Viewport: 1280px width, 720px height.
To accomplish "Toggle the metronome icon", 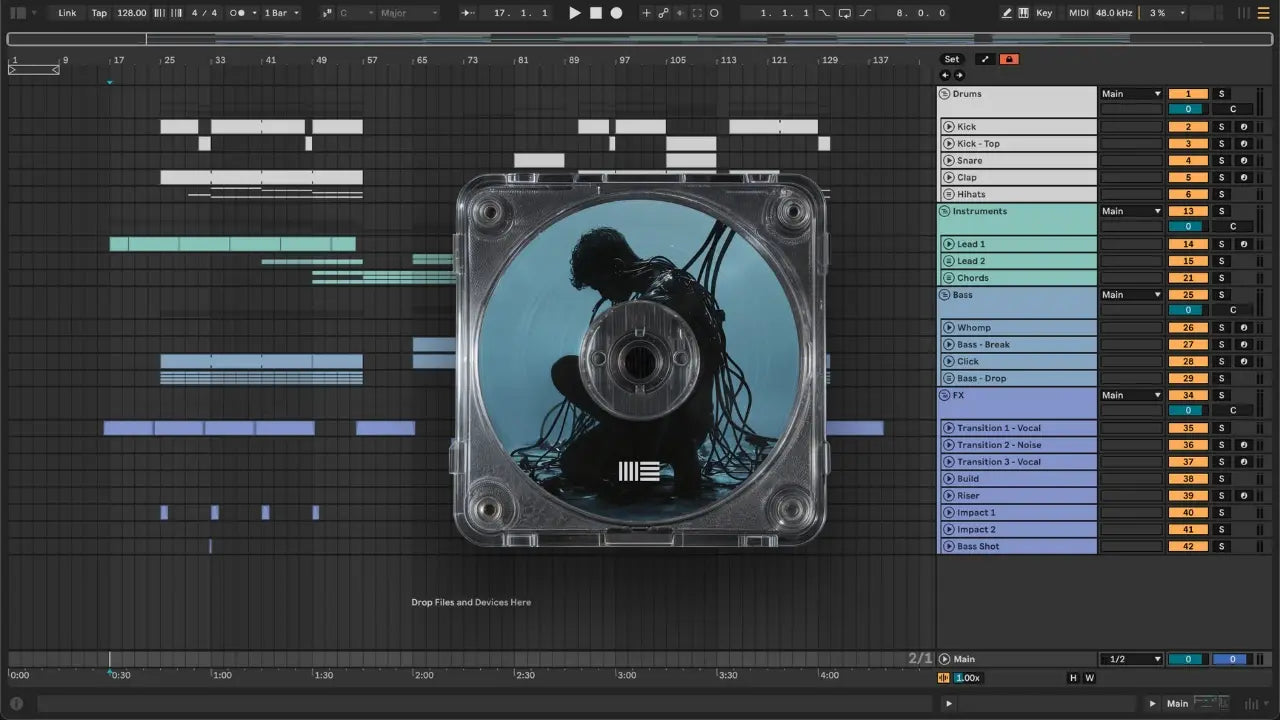I will pyautogui.click(x=239, y=13).
